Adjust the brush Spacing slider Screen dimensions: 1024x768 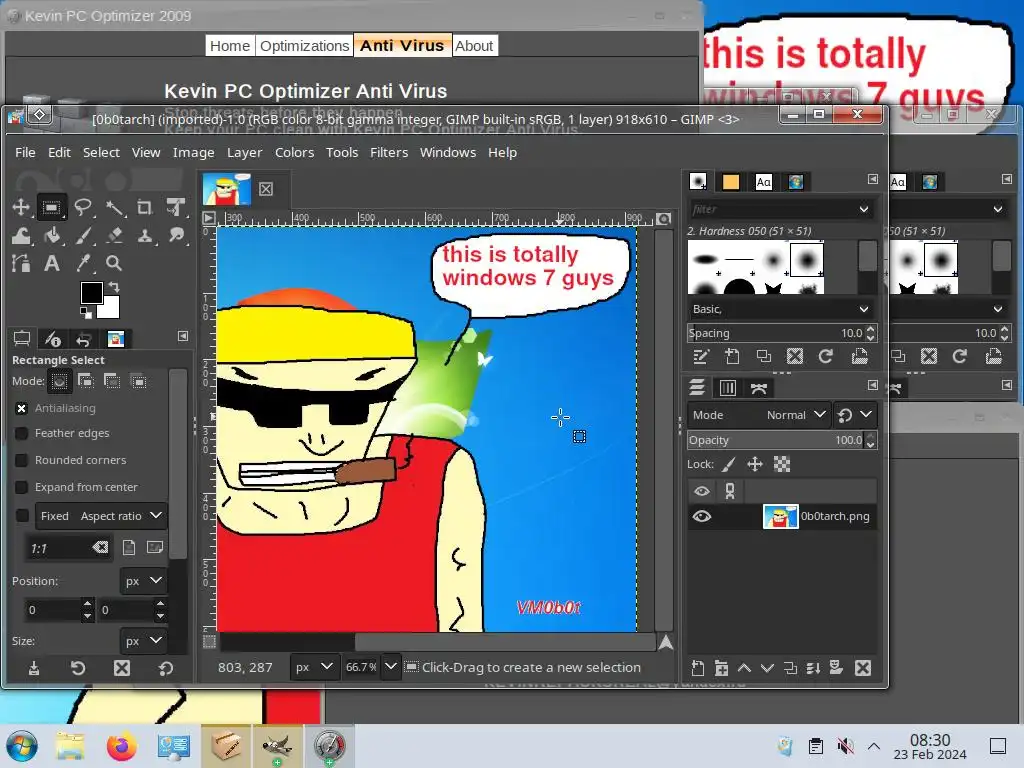[x=776, y=333]
